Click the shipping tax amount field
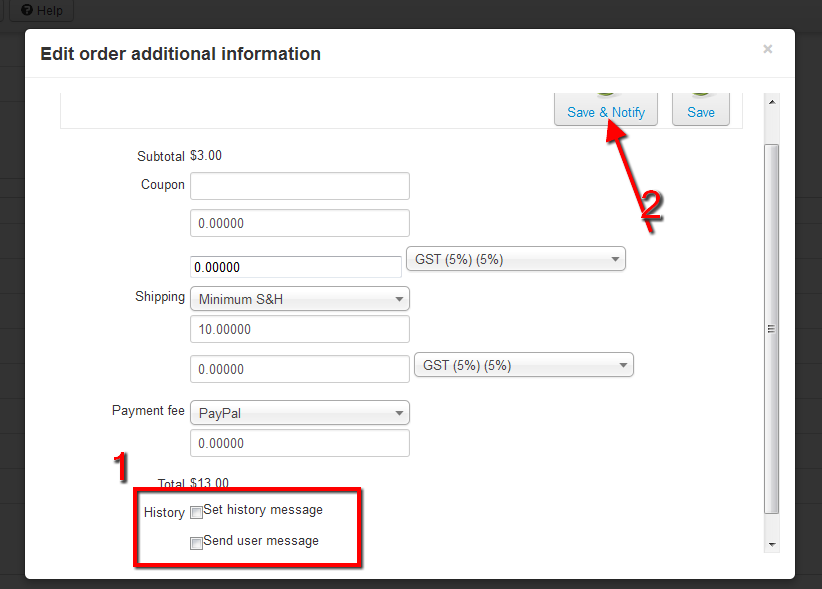Image resolution: width=822 pixels, height=589 pixels. pyautogui.click(x=299, y=369)
